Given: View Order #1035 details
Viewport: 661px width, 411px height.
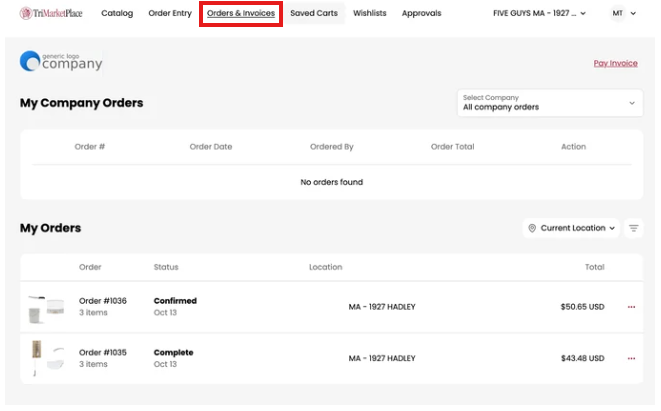Looking at the screenshot, I should click(103, 352).
